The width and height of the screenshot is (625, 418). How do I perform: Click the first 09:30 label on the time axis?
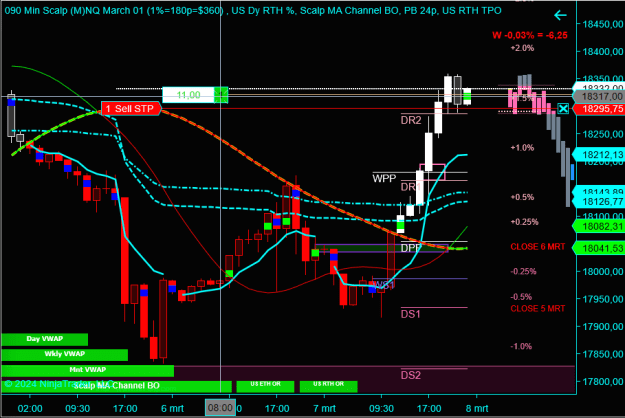(x=77, y=408)
